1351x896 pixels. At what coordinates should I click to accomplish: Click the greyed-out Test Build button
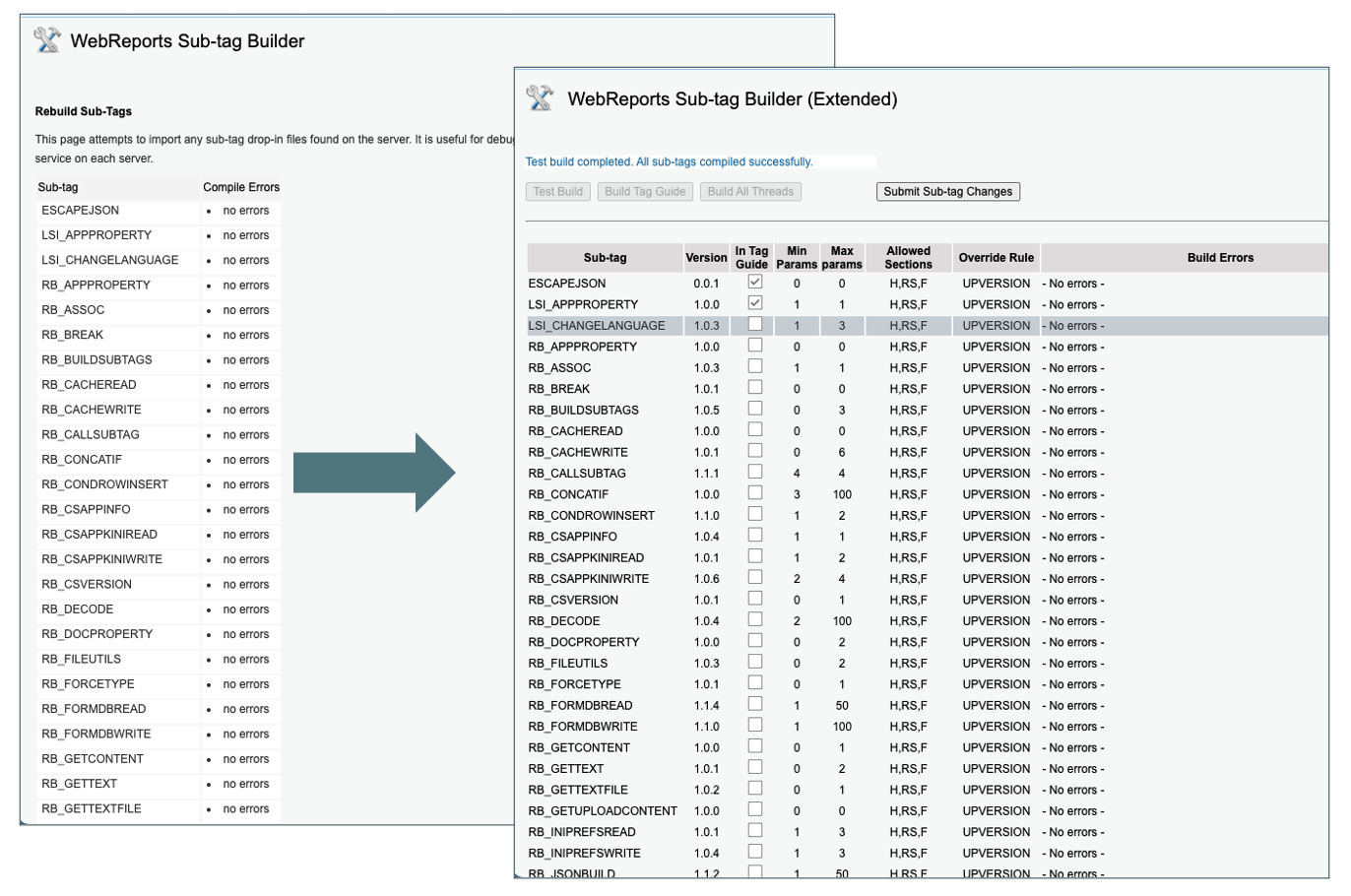point(558,192)
